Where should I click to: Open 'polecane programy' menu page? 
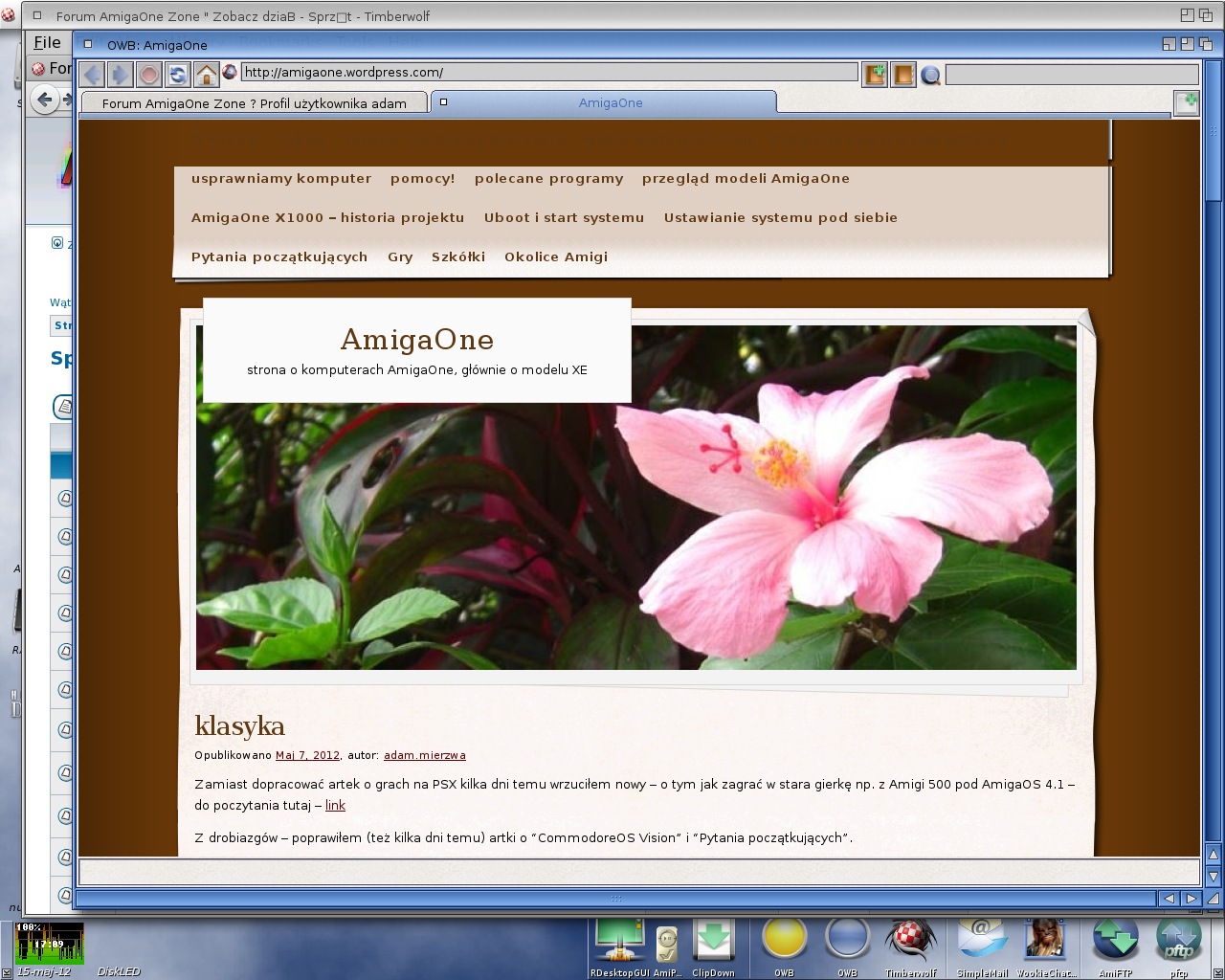[549, 178]
